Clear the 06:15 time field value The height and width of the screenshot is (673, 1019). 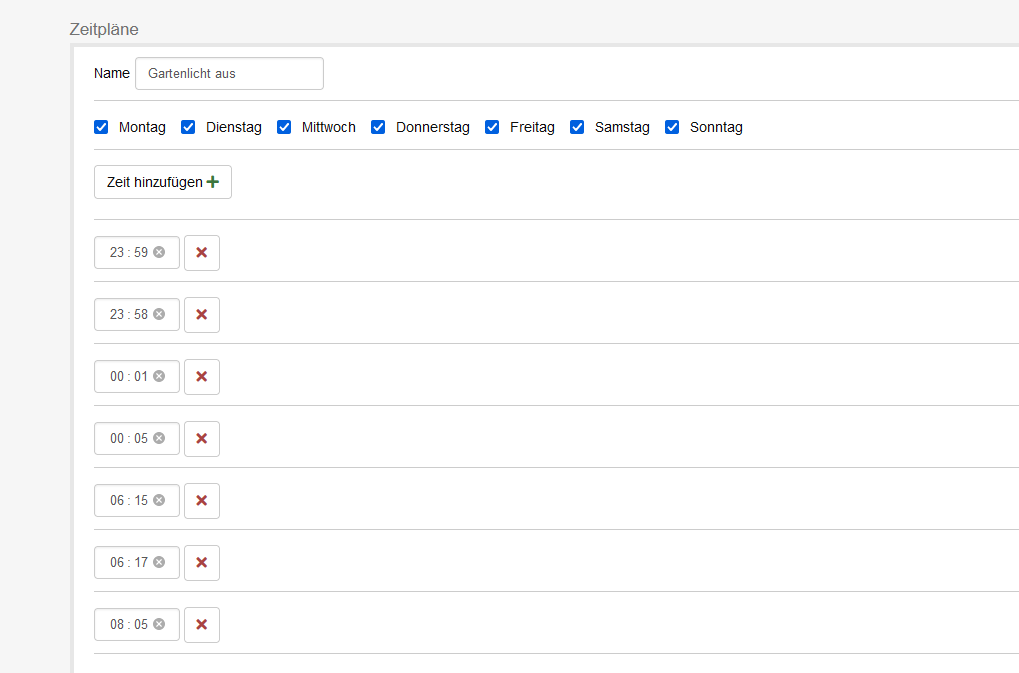pyautogui.click(x=159, y=500)
